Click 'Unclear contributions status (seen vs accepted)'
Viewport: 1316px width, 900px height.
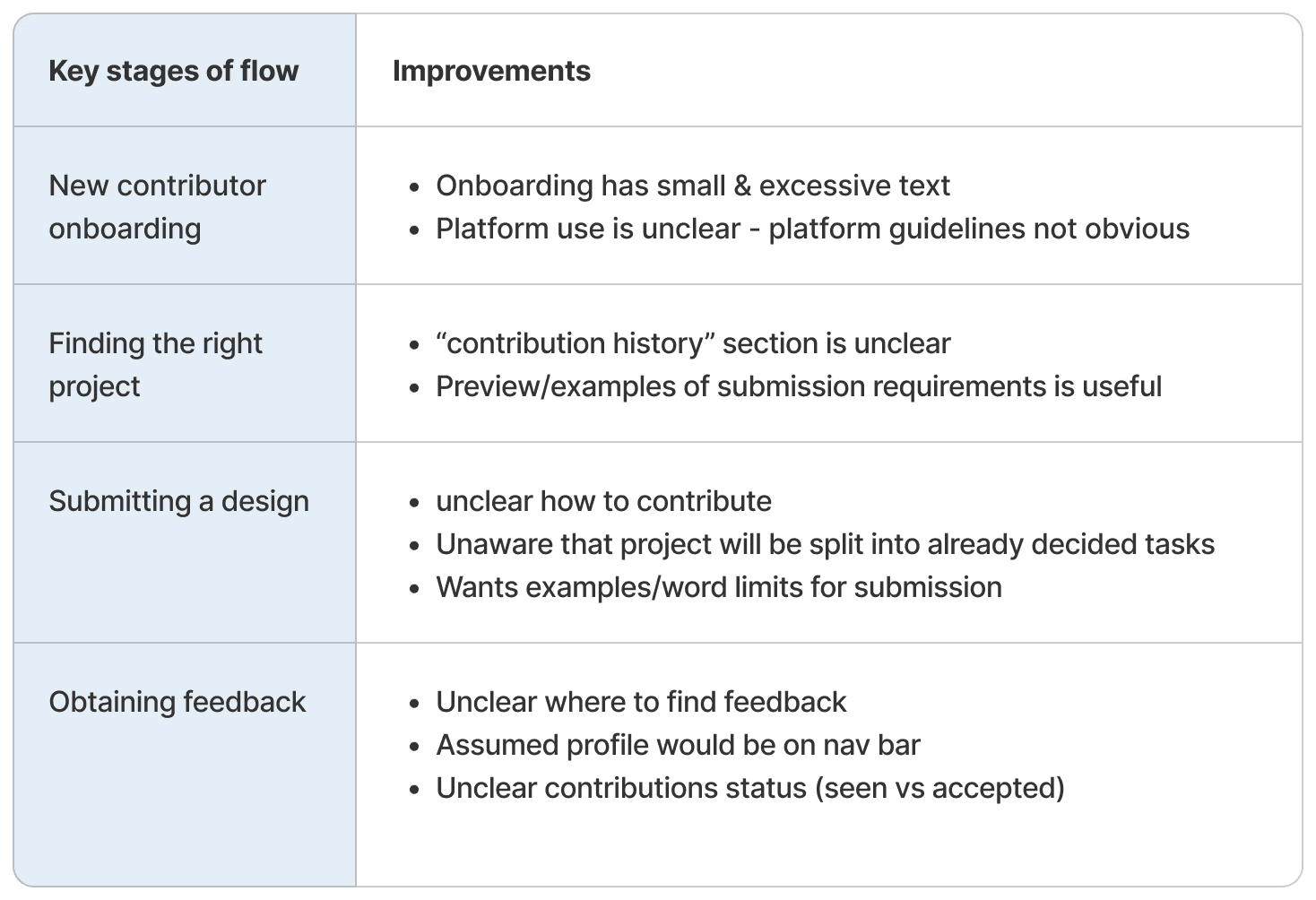tap(749, 788)
